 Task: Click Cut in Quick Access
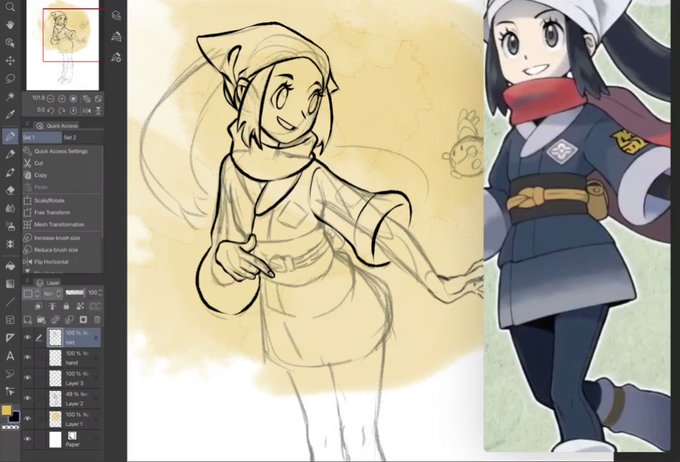pyautogui.click(x=39, y=163)
